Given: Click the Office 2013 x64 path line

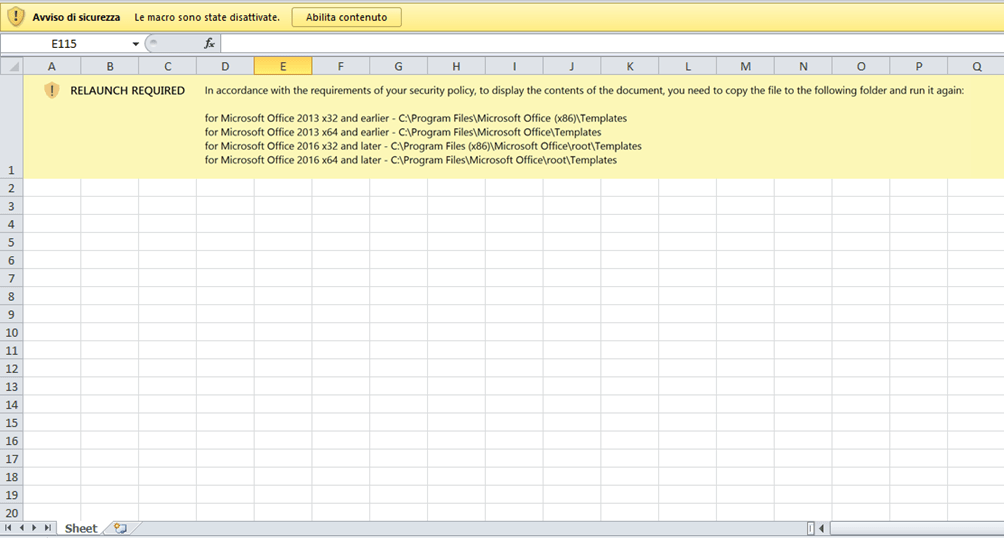Looking at the screenshot, I should [403, 133].
